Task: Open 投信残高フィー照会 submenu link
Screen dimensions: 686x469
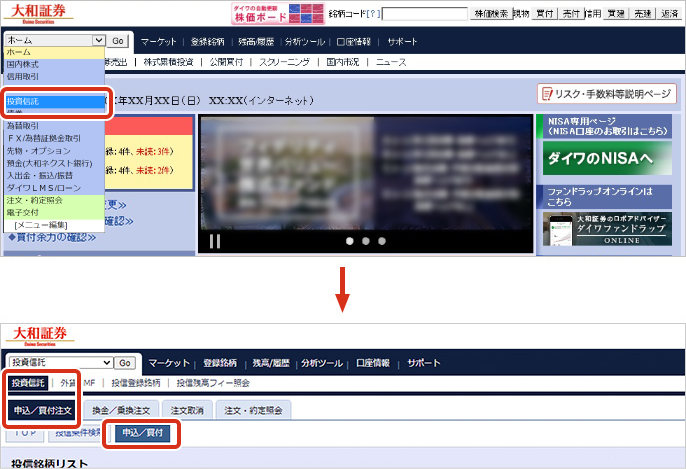Action: [x=213, y=383]
